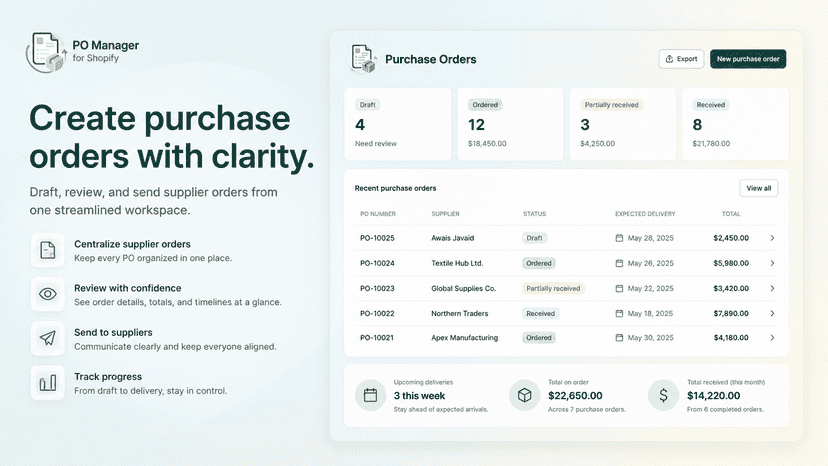Click supplier name Apex Manufacturing
Screen dimensions: 828x466
(x=464, y=338)
